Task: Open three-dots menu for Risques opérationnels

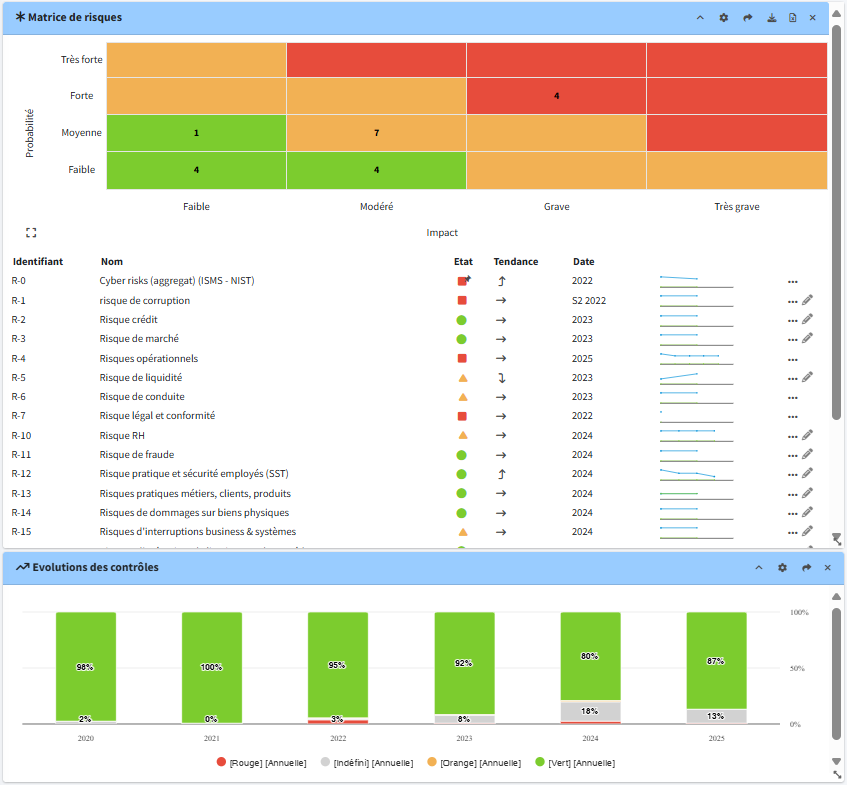Action: pos(793,359)
